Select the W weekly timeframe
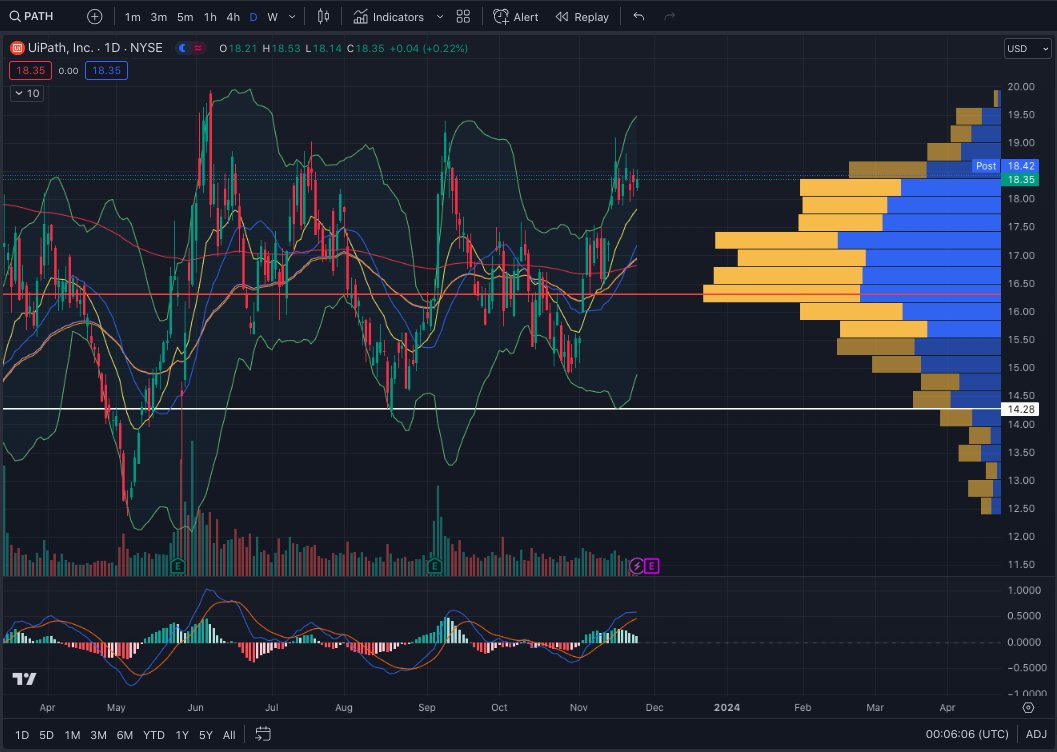 [272, 17]
